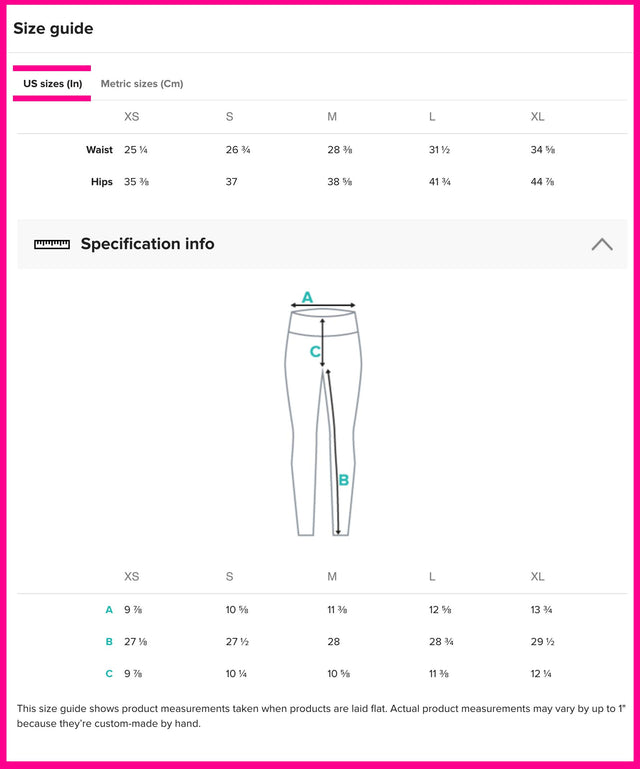Click the teal B row label in specification table

coord(109,641)
